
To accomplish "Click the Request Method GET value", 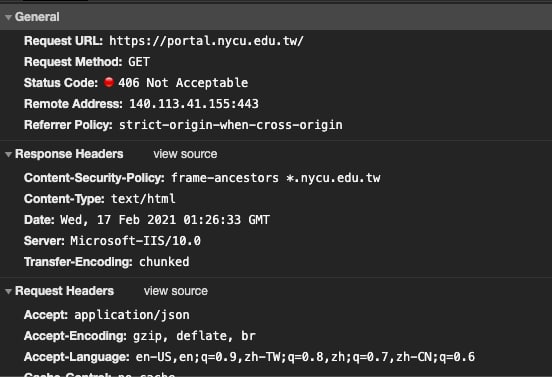I will [x=139, y=62].
